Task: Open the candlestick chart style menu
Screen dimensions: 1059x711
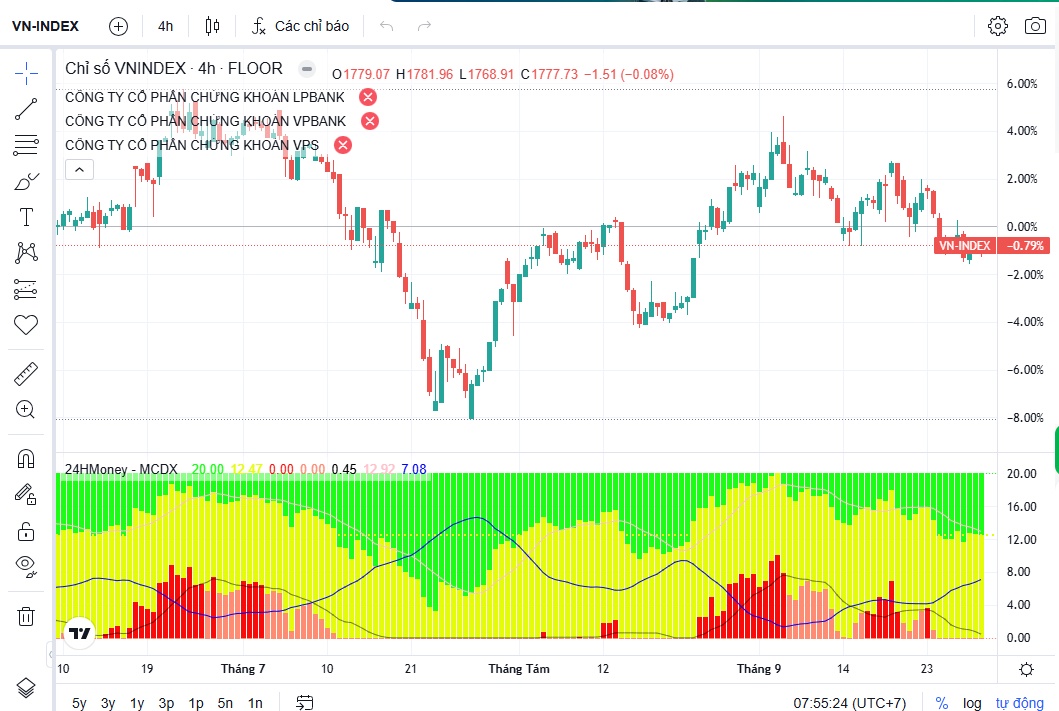Action: tap(212, 26)
